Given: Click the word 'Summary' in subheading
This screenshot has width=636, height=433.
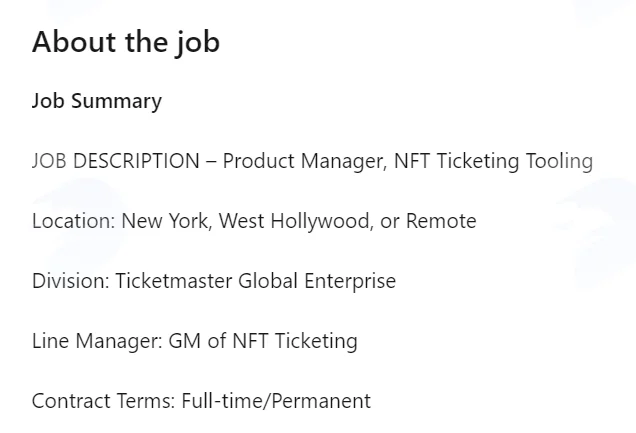Looking at the screenshot, I should [116, 102].
